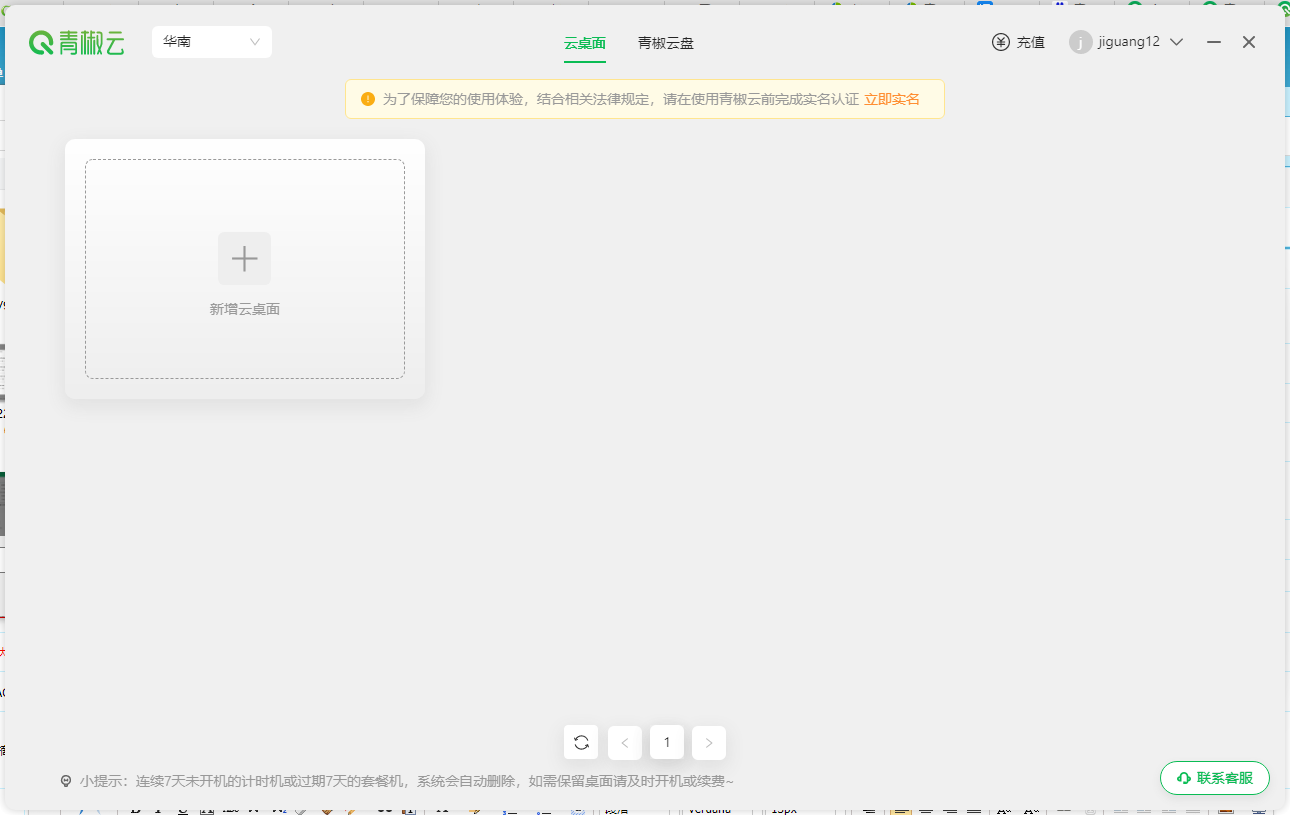This screenshot has height=815, width=1290.
Task: Click the jiguang12 username text
Action: (1129, 42)
